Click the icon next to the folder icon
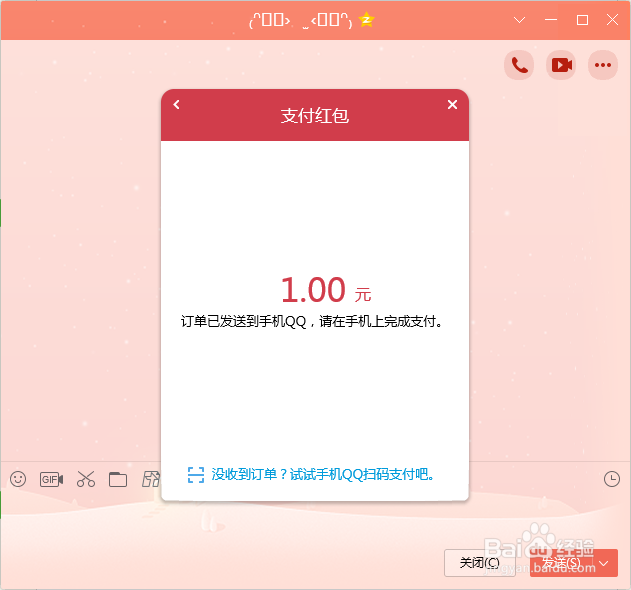631x590 pixels. (151, 479)
